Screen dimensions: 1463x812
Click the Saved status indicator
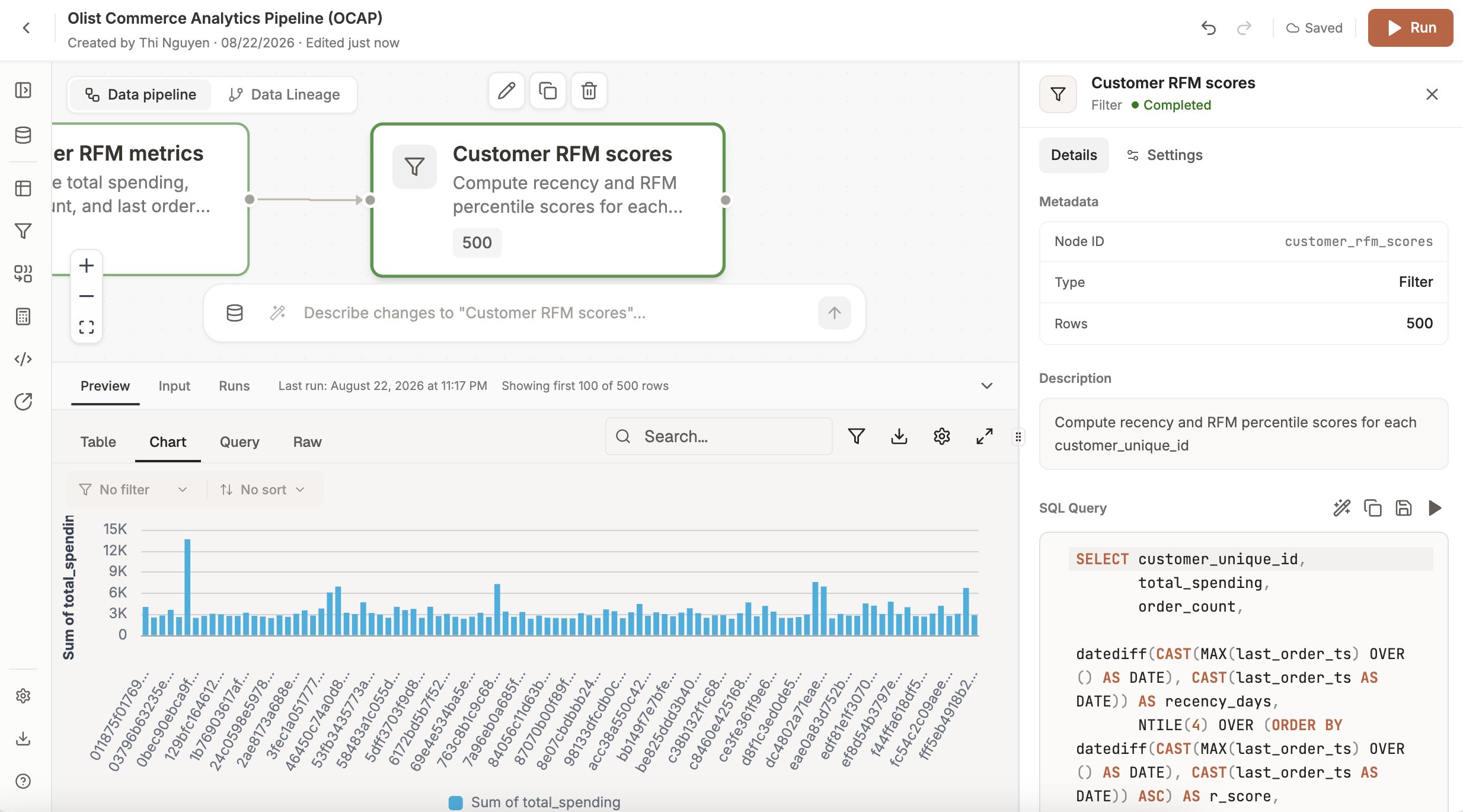[x=1314, y=28]
